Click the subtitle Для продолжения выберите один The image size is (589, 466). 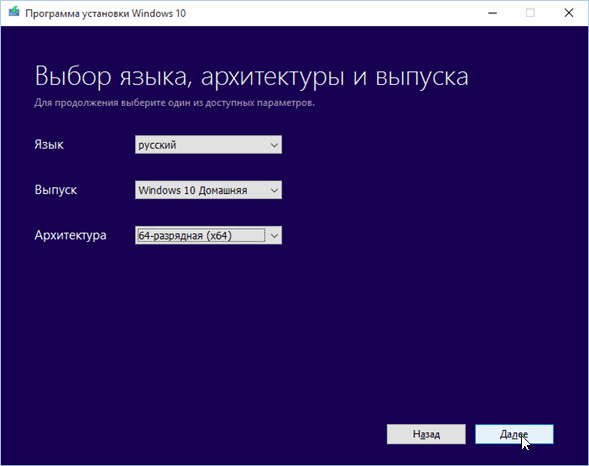pyautogui.click(x=113, y=103)
